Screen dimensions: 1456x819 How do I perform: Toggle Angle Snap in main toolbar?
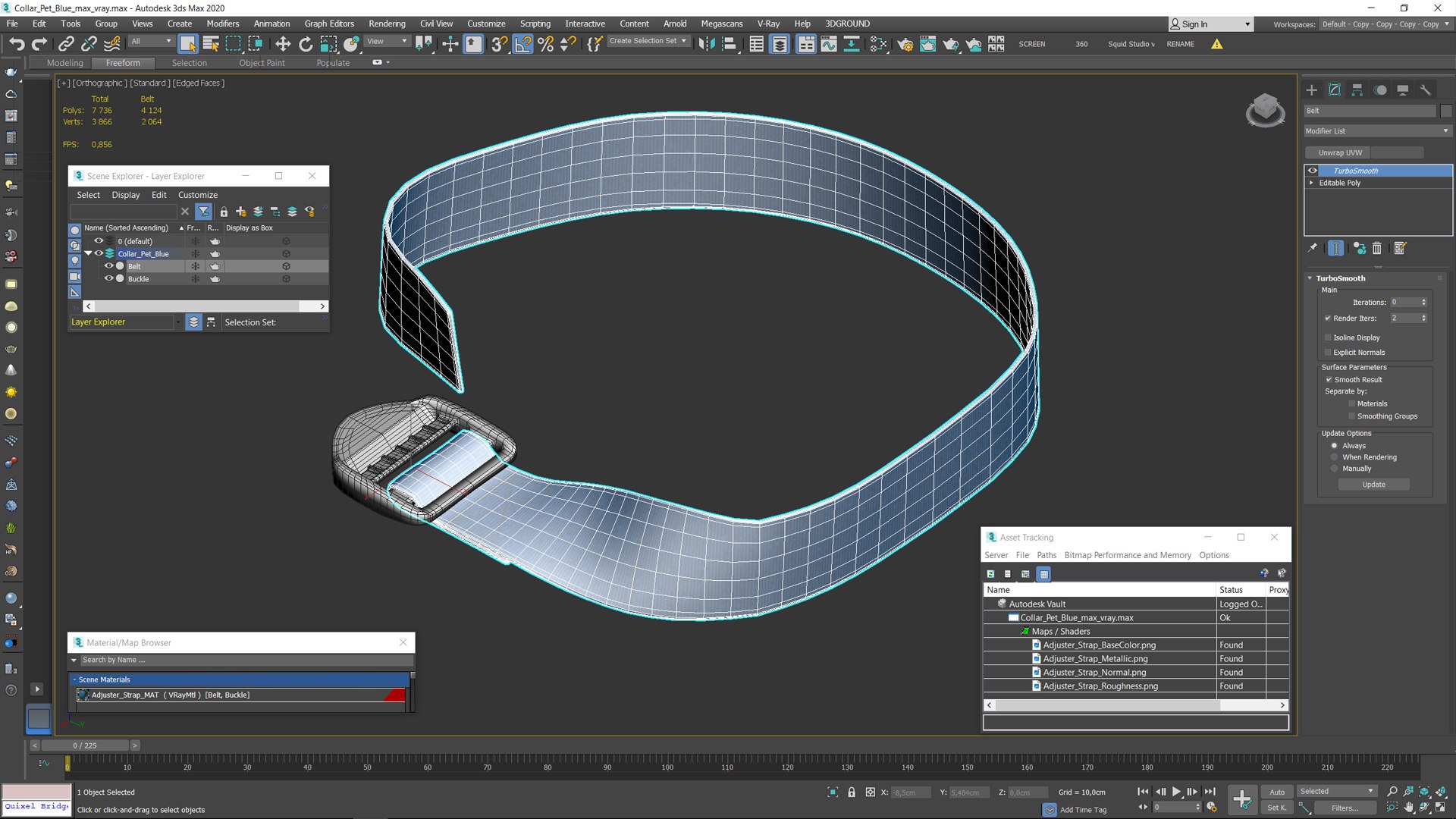click(x=523, y=44)
